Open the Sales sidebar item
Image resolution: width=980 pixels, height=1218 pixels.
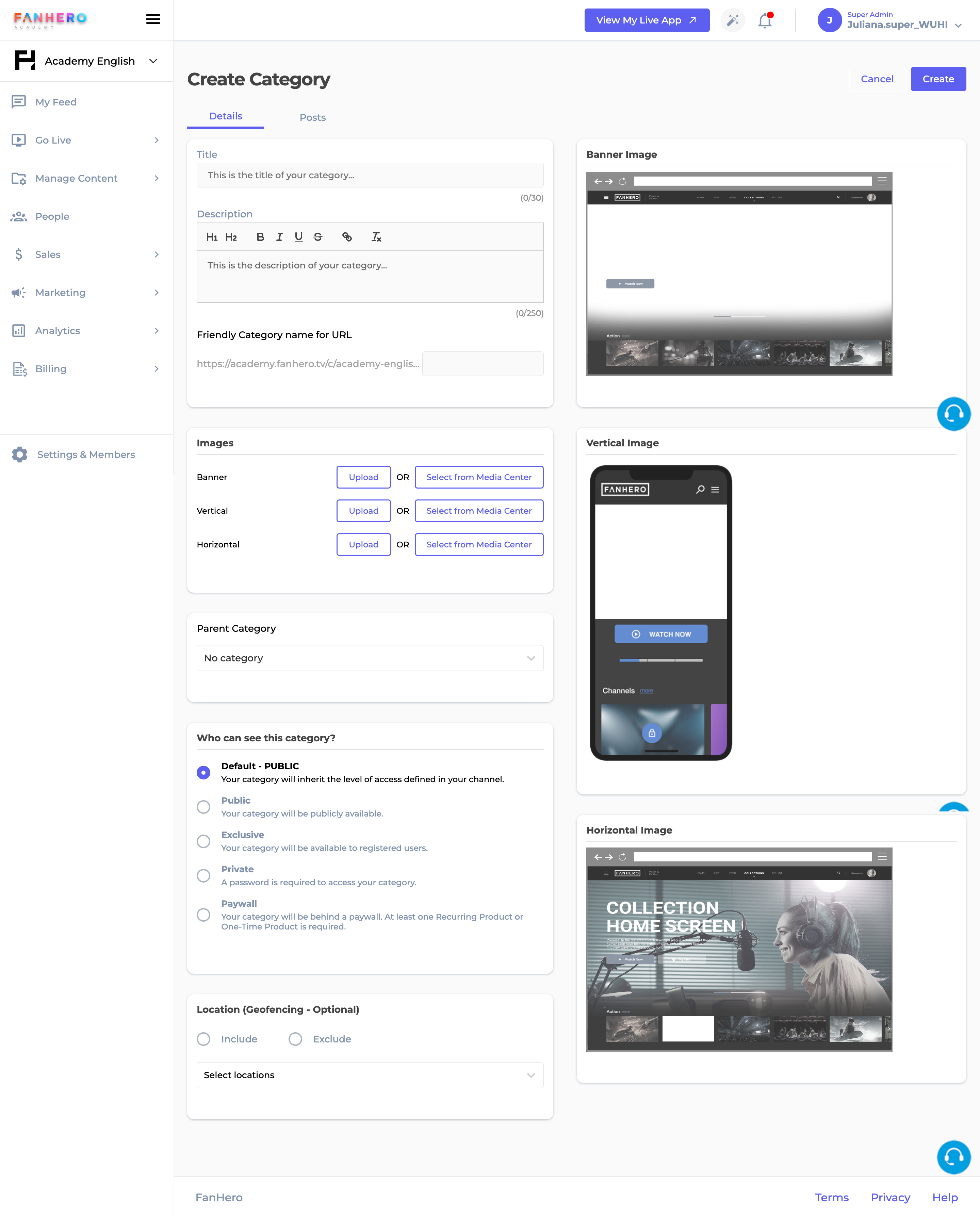click(48, 255)
